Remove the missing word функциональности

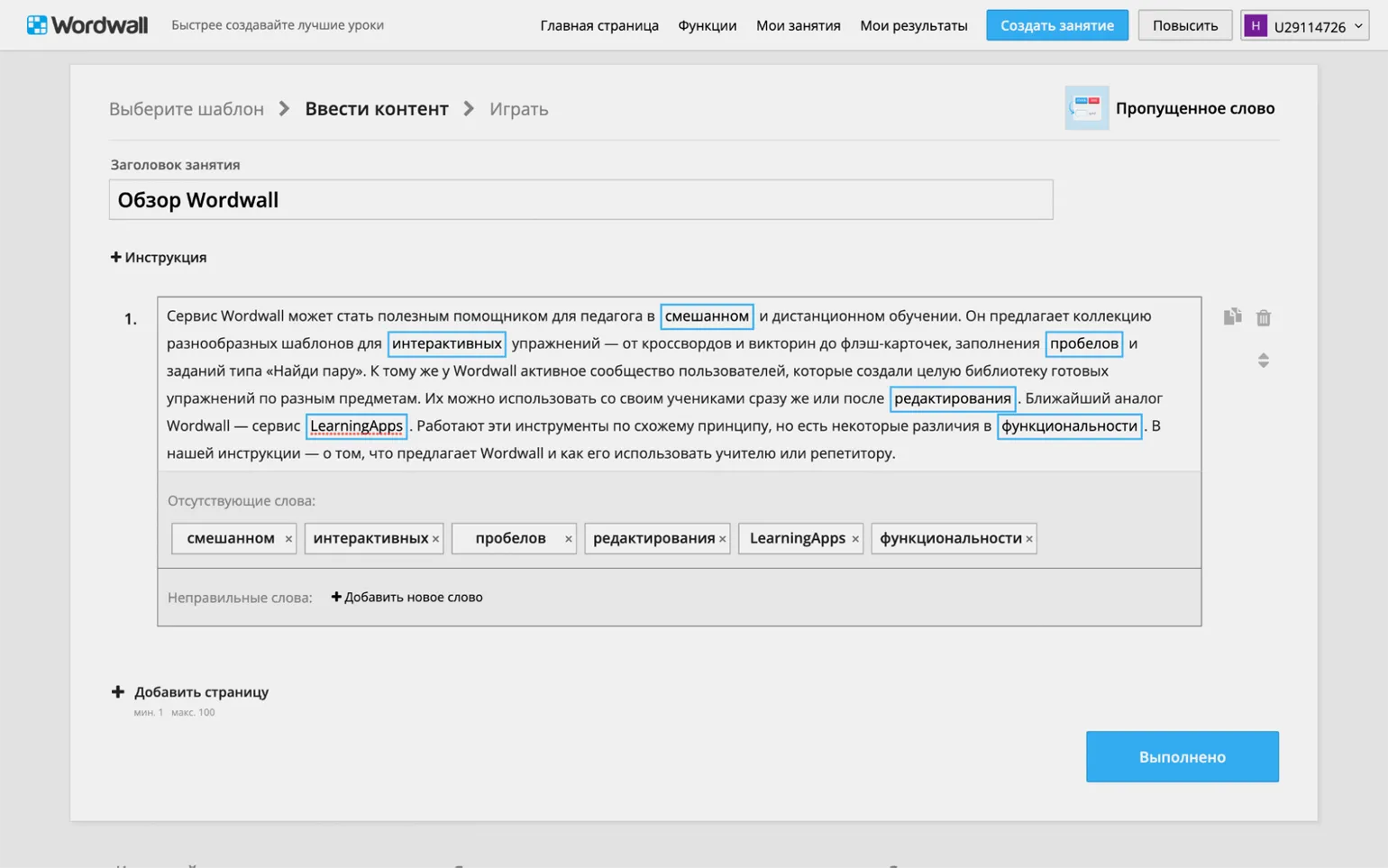pyautogui.click(x=1028, y=539)
